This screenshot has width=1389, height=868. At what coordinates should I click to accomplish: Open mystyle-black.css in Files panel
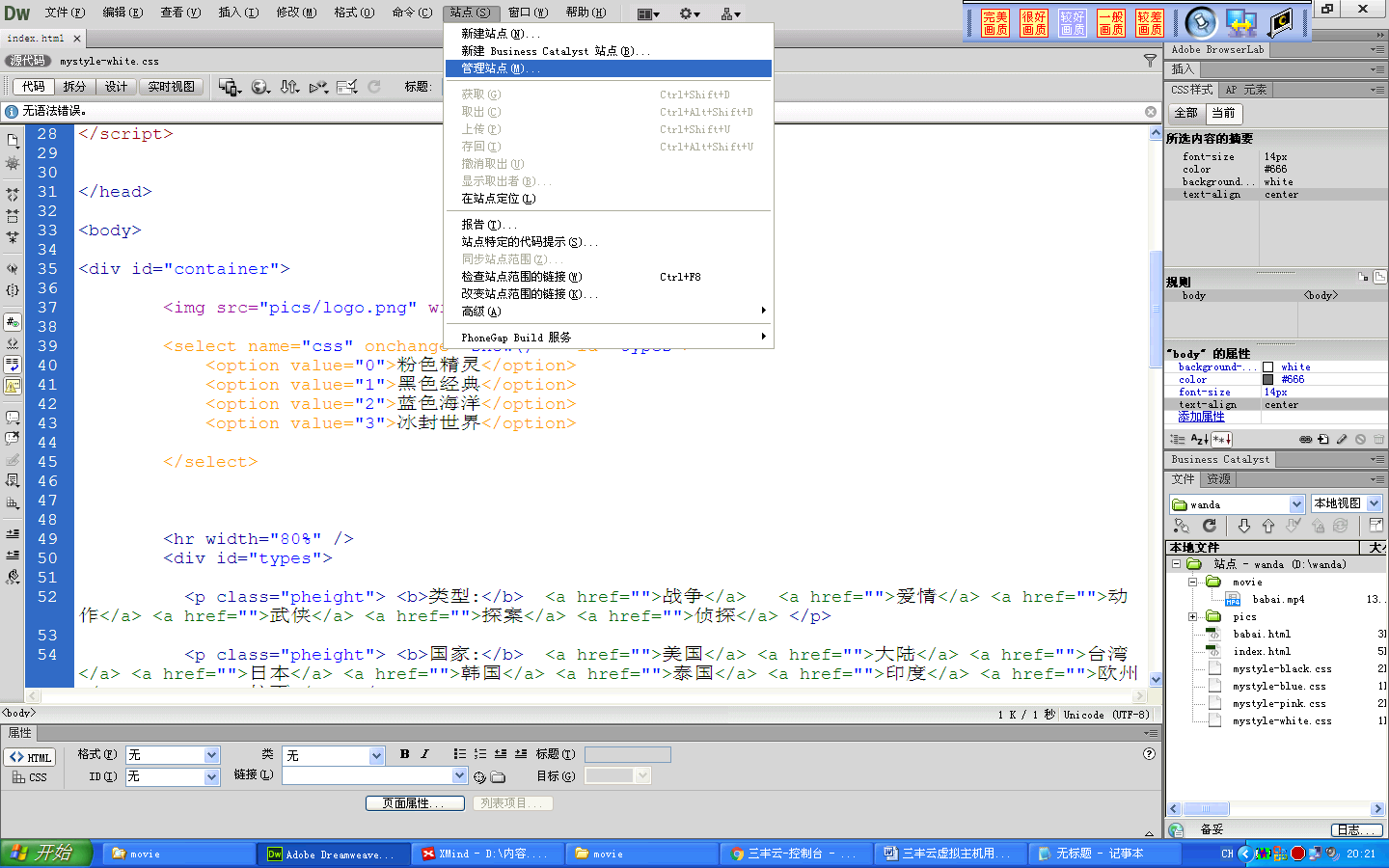tap(1281, 668)
